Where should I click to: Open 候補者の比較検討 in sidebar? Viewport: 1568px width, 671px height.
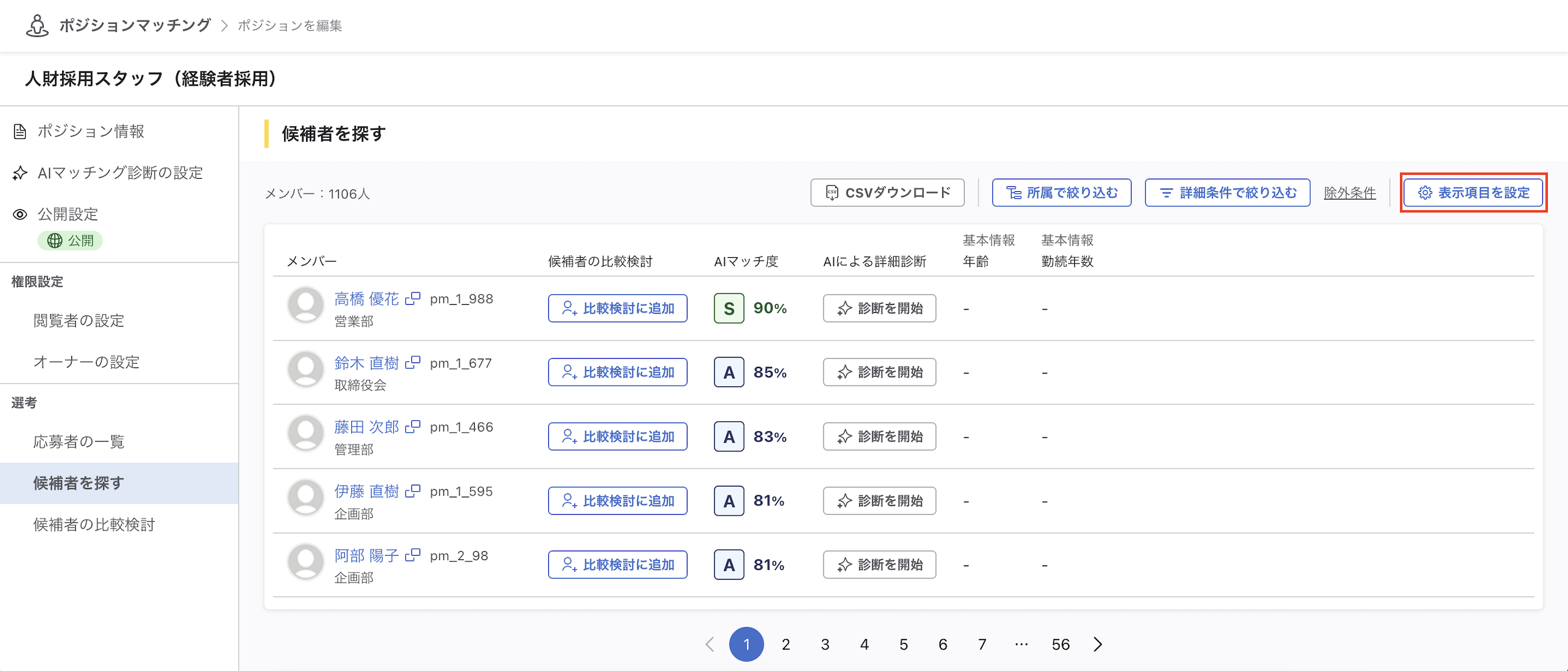(94, 524)
